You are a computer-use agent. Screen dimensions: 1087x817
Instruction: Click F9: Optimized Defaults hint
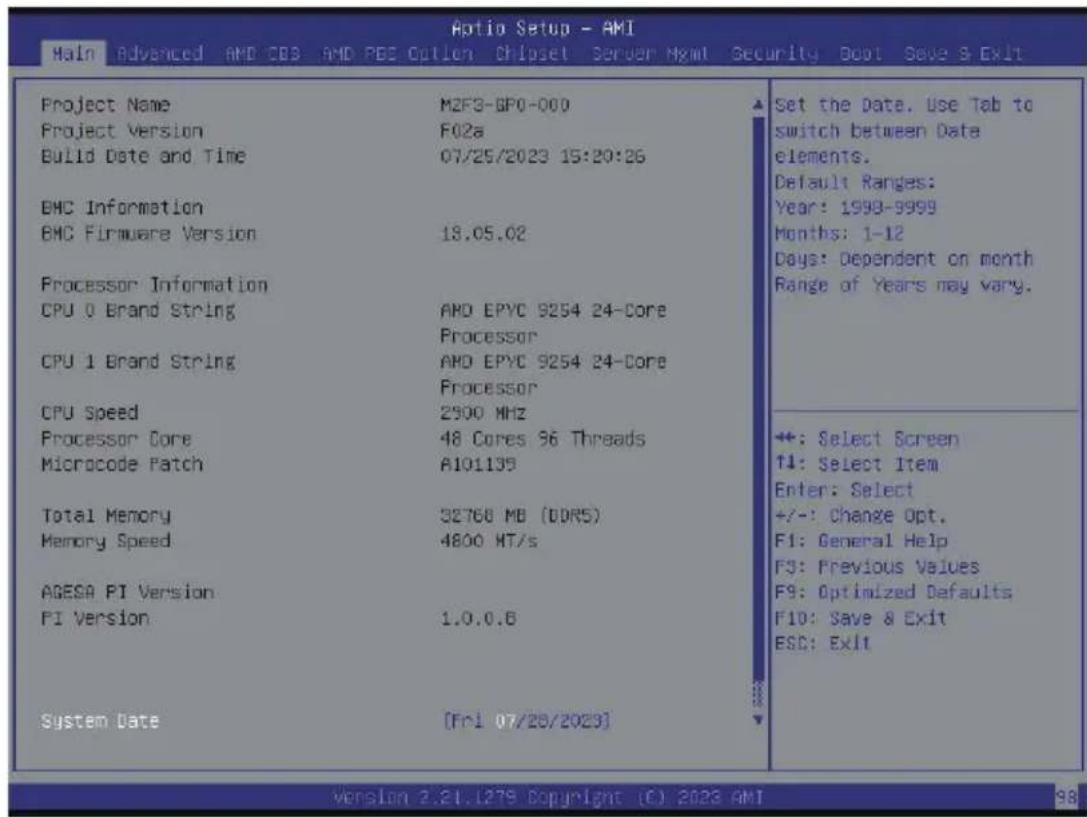point(894,592)
